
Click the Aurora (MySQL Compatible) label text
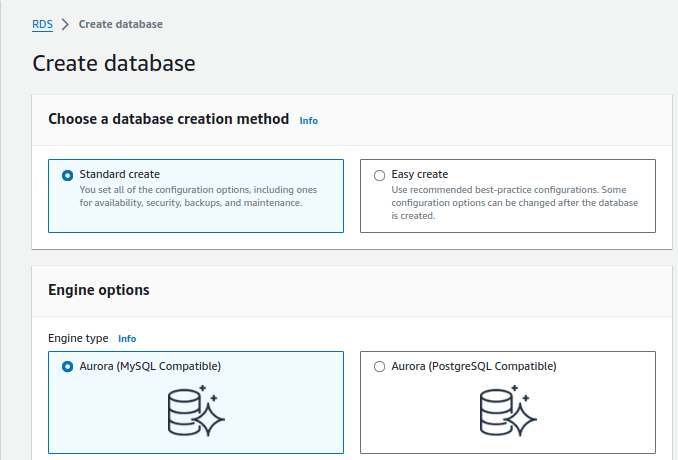tap(150, 366)
